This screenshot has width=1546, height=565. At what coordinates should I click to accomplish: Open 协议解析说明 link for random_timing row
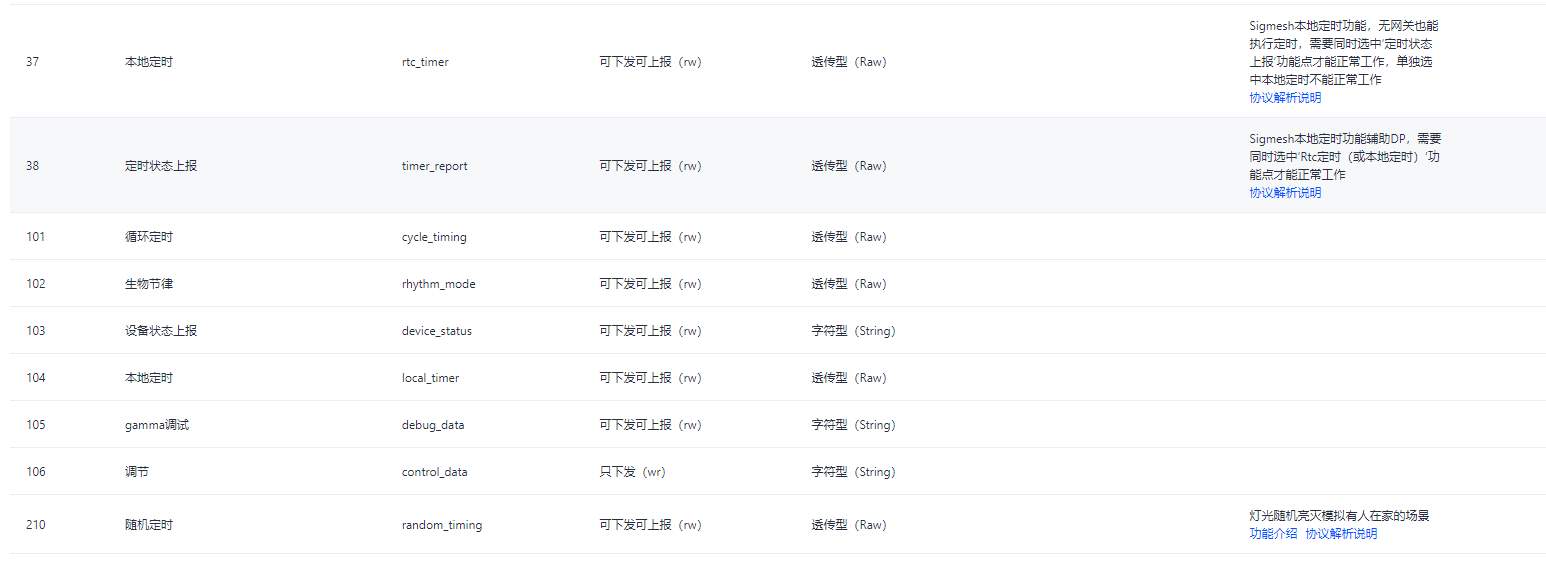(x=1341, y=534)
